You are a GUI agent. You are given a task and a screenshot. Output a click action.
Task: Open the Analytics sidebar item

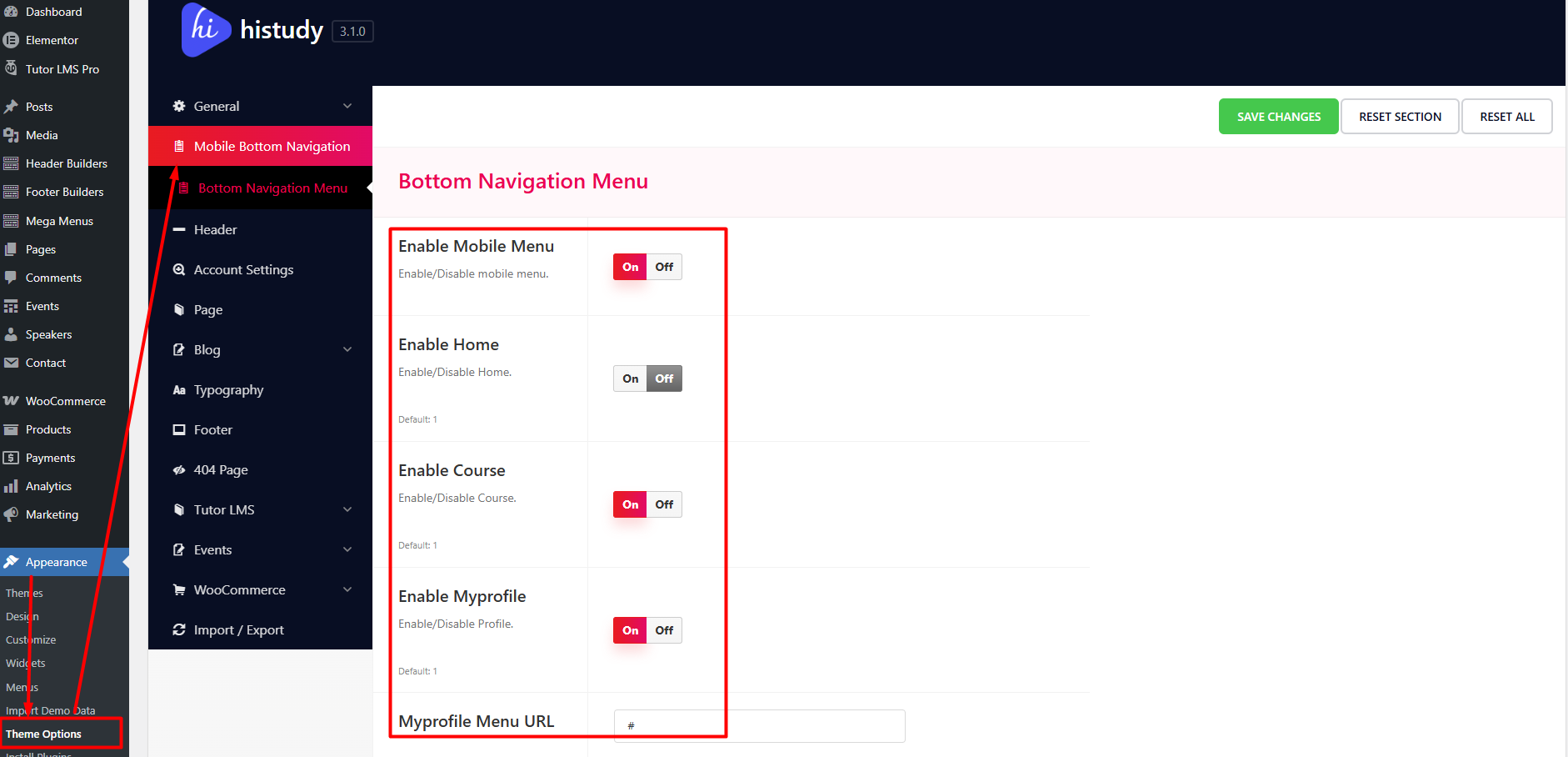click(x=49, y=485)
